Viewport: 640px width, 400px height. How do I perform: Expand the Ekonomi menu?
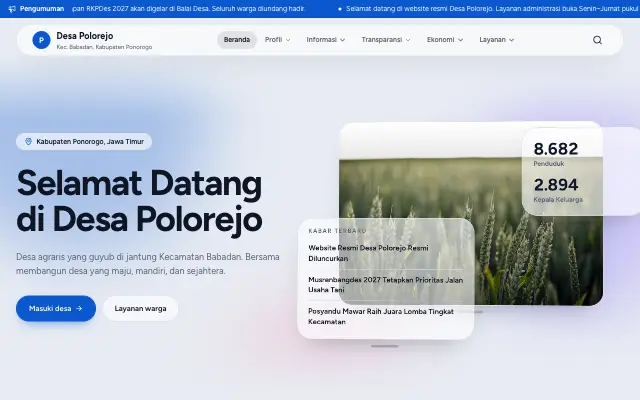(445, 40)
